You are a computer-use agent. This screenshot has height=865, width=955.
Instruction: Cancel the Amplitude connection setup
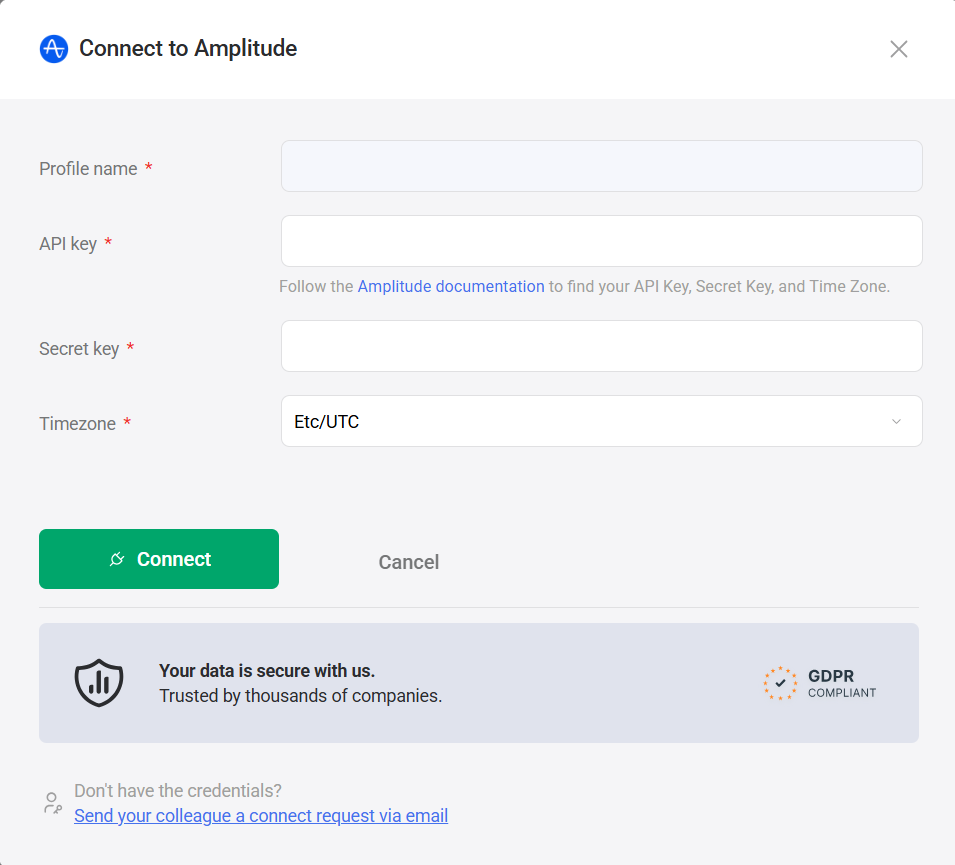[x=409, y=562]
